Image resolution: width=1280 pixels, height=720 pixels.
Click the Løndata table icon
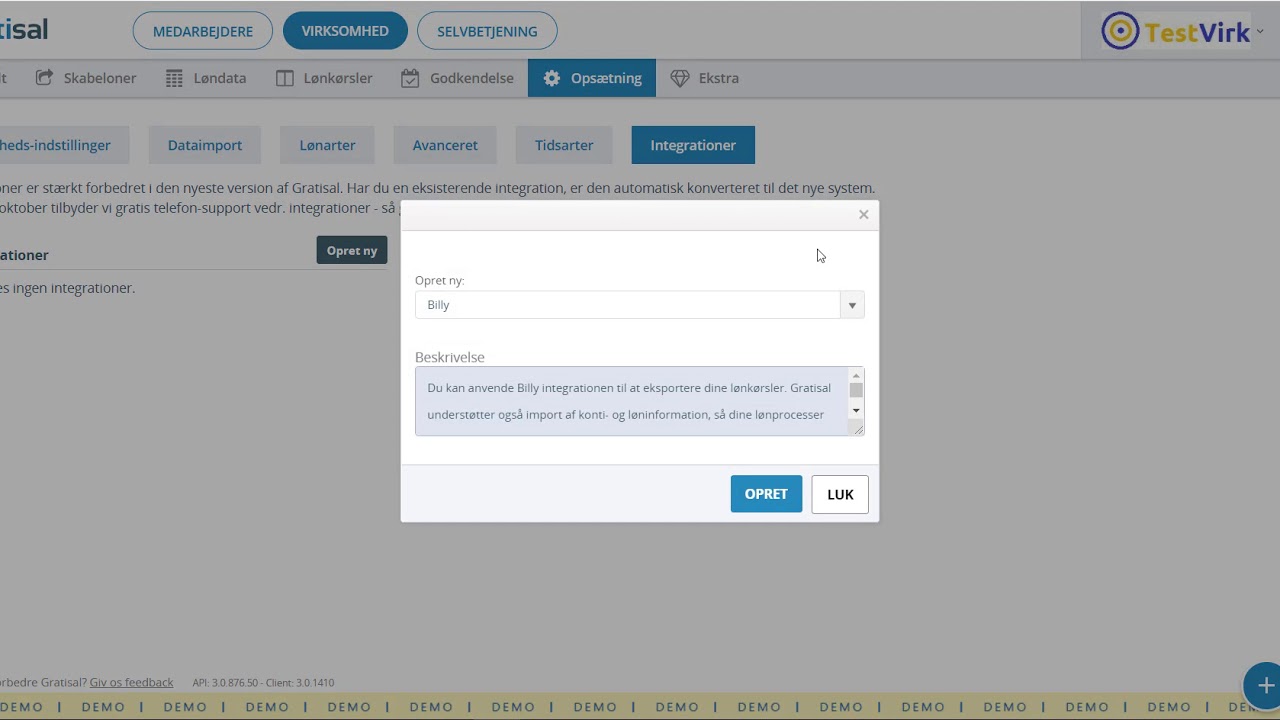175,78
